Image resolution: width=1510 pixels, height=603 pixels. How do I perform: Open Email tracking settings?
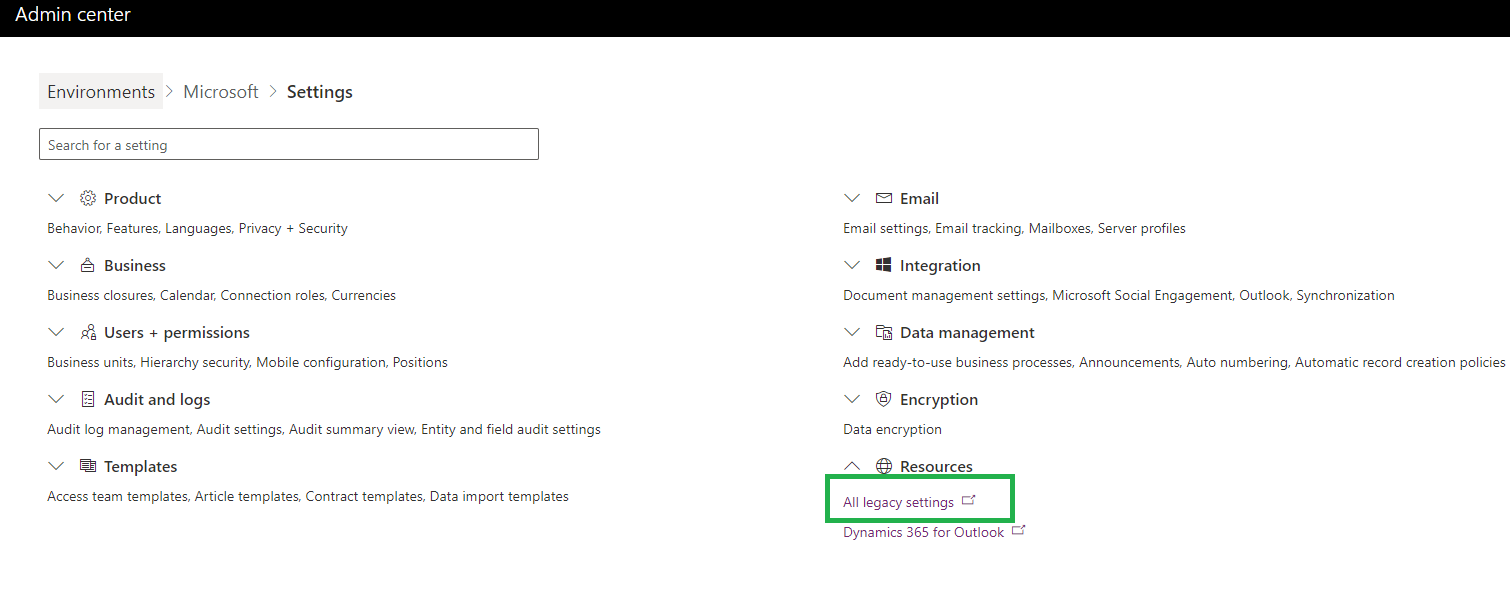pyautogui.click(x=978, y=228)
